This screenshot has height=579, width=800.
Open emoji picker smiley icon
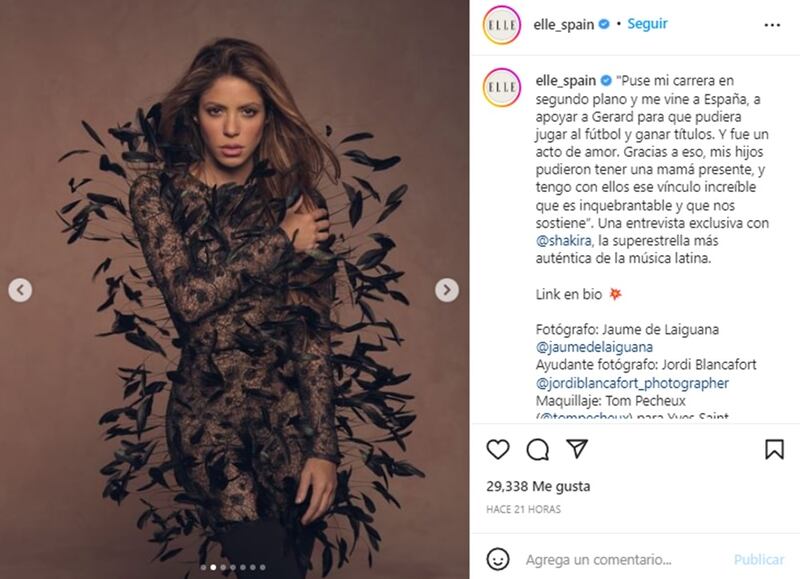(x=497, y=559)
